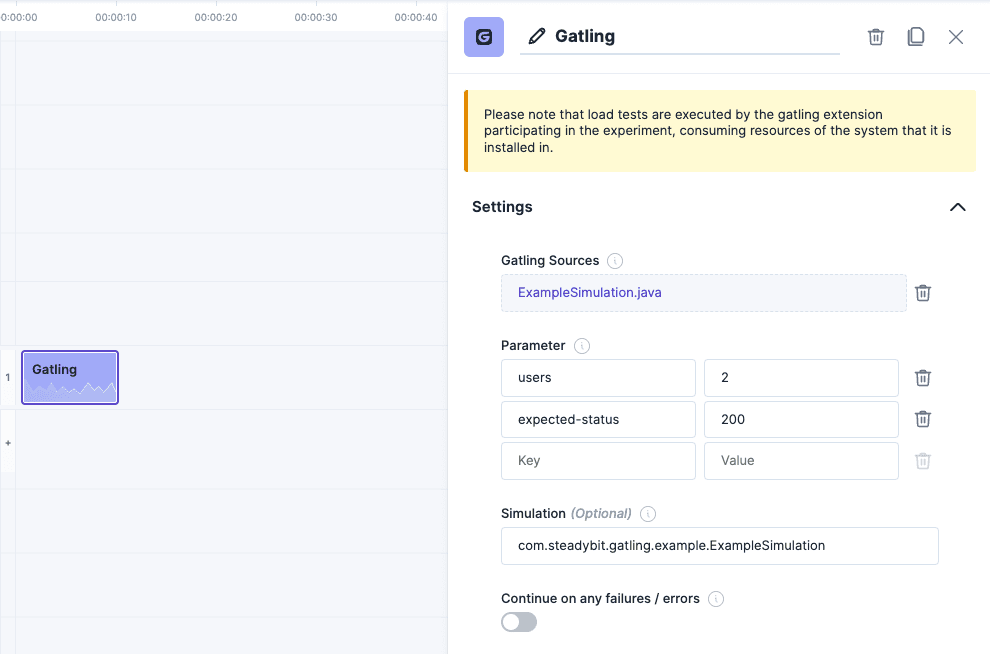Click the empty Key parameter field

(x=598, y=460)
